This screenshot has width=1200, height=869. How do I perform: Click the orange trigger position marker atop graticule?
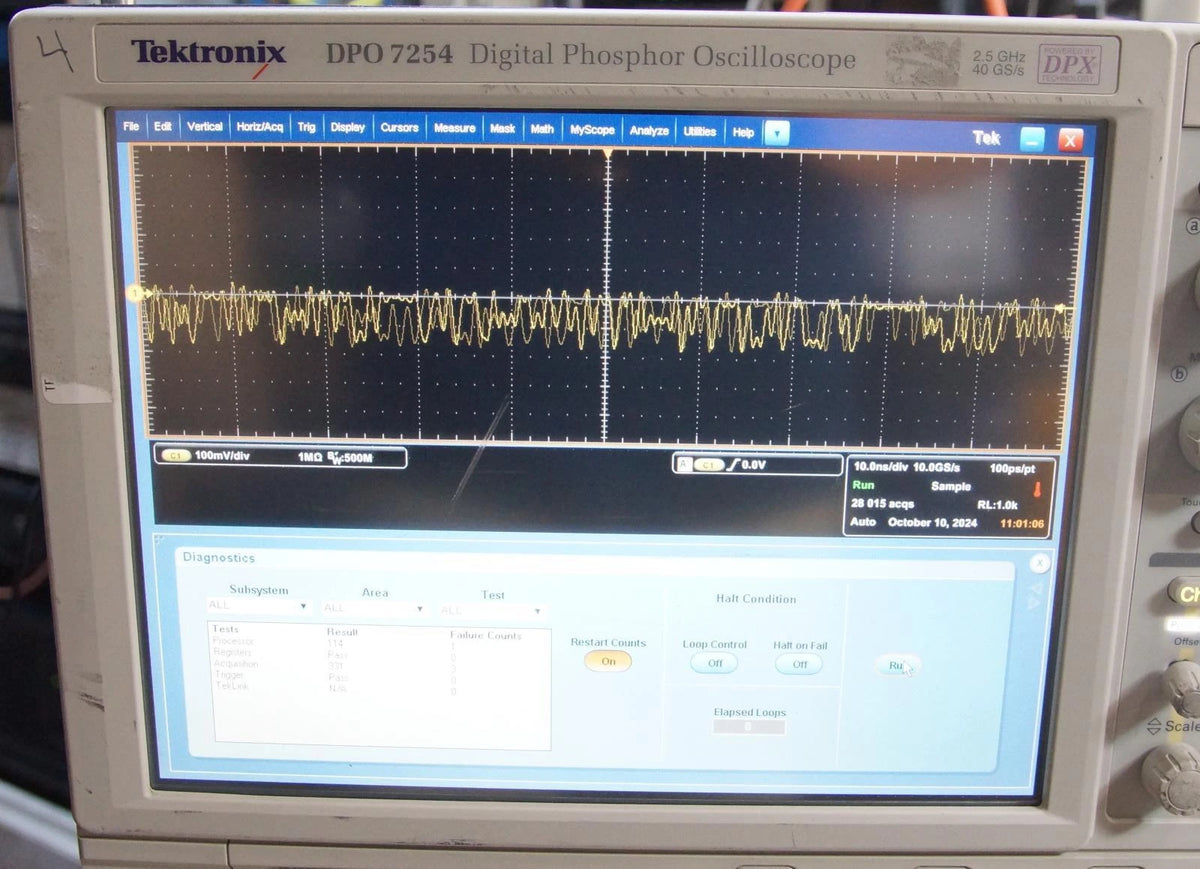click(x=607, y=153)
